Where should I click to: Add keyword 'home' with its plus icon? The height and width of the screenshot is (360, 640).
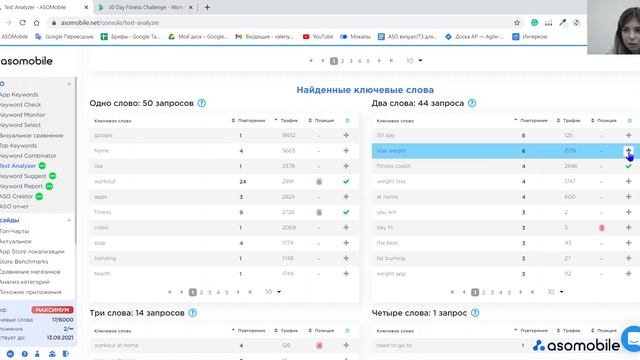point(346,151)
